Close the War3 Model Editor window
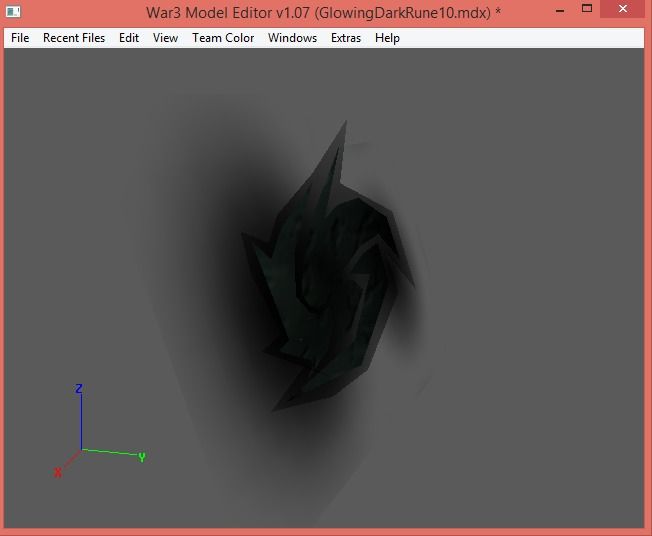652x536 pixels. [x=622, y=9]
